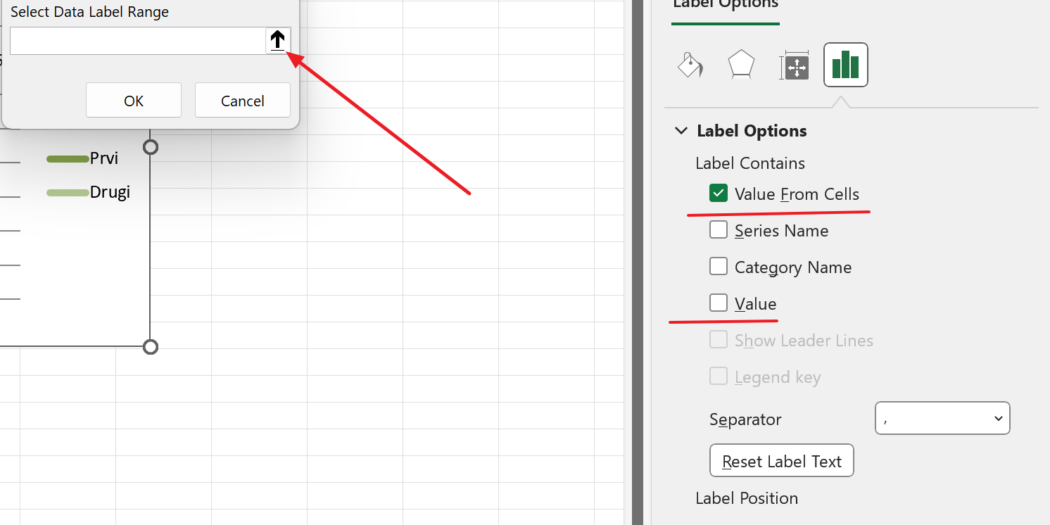
Task: Enable the Series Name checkbox
Action: [x=718, y=230]
